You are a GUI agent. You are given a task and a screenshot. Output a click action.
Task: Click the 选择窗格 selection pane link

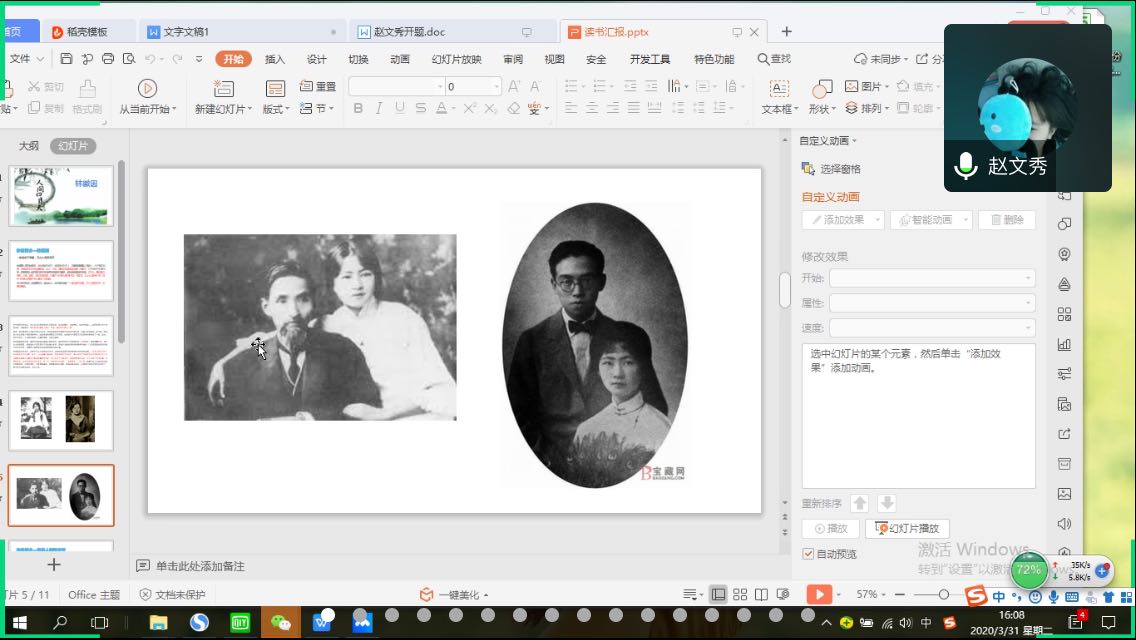pyautogui.click(x=840, y=169)
